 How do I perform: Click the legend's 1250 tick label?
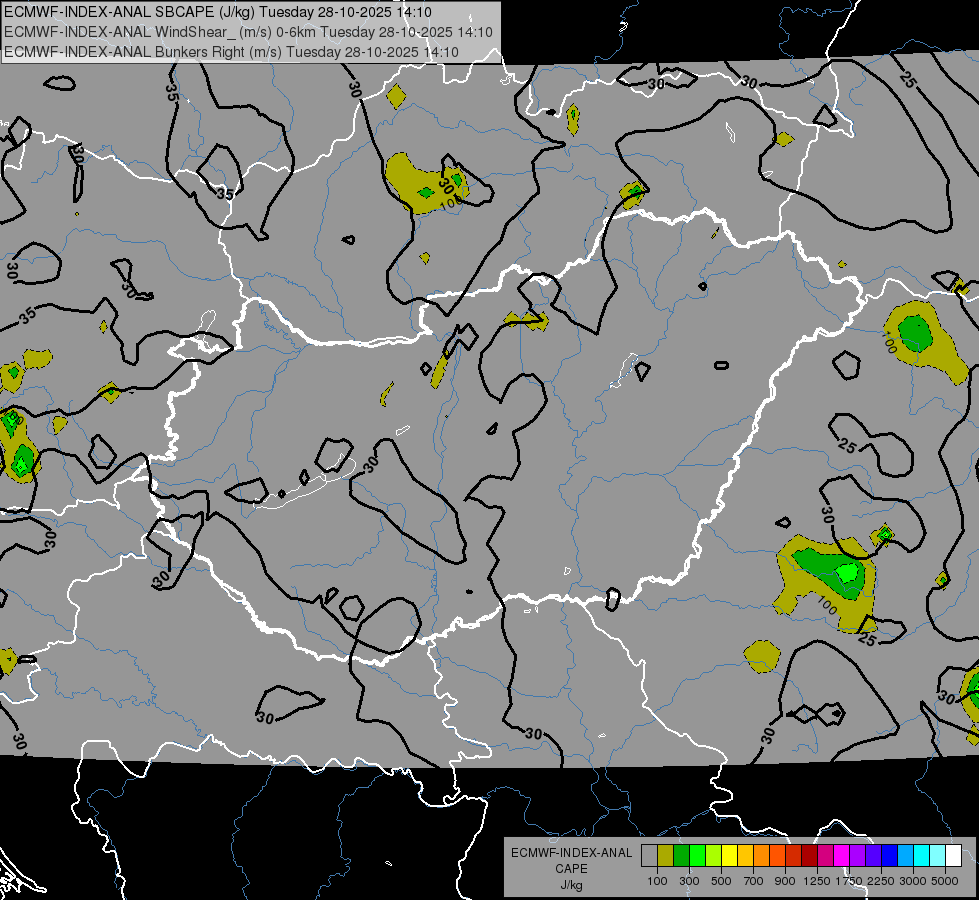point(817,881)
